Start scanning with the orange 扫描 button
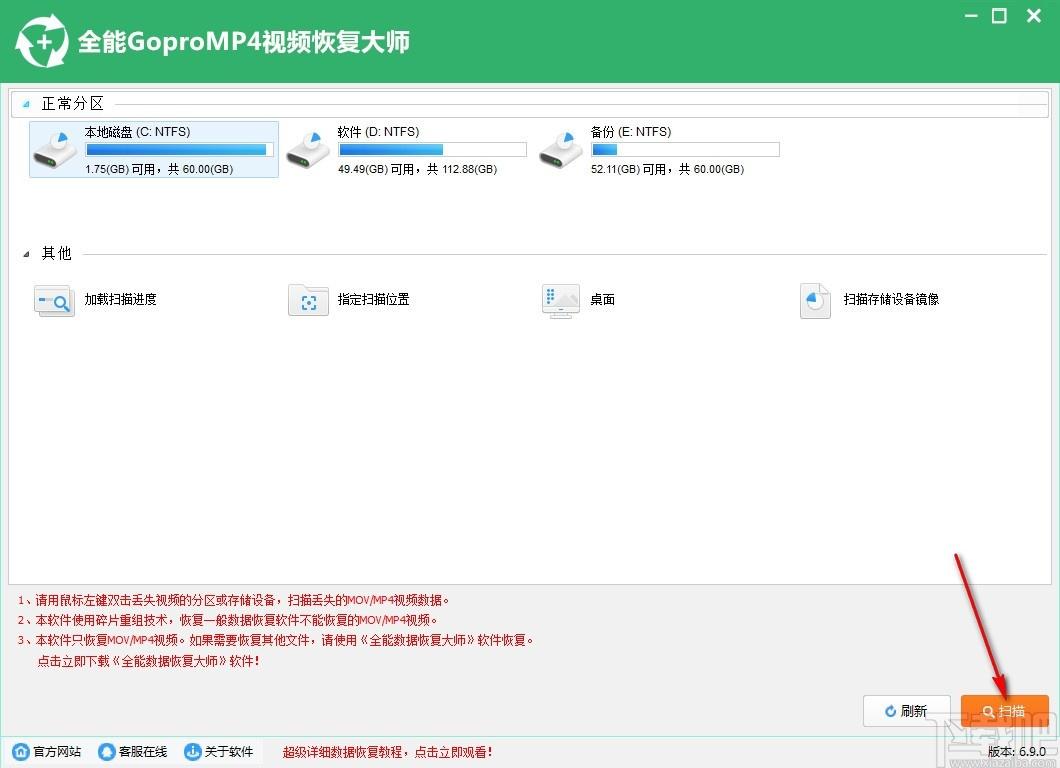Viewport: 1060px width, 768px height. coord(1005,711)
